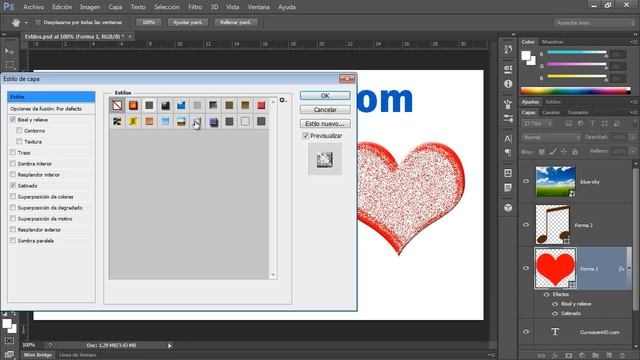This screenshot has height=360, width=640.
Task: Create new adjustment layer from the Layers panel bottom
Action: [x=582, y=356]
